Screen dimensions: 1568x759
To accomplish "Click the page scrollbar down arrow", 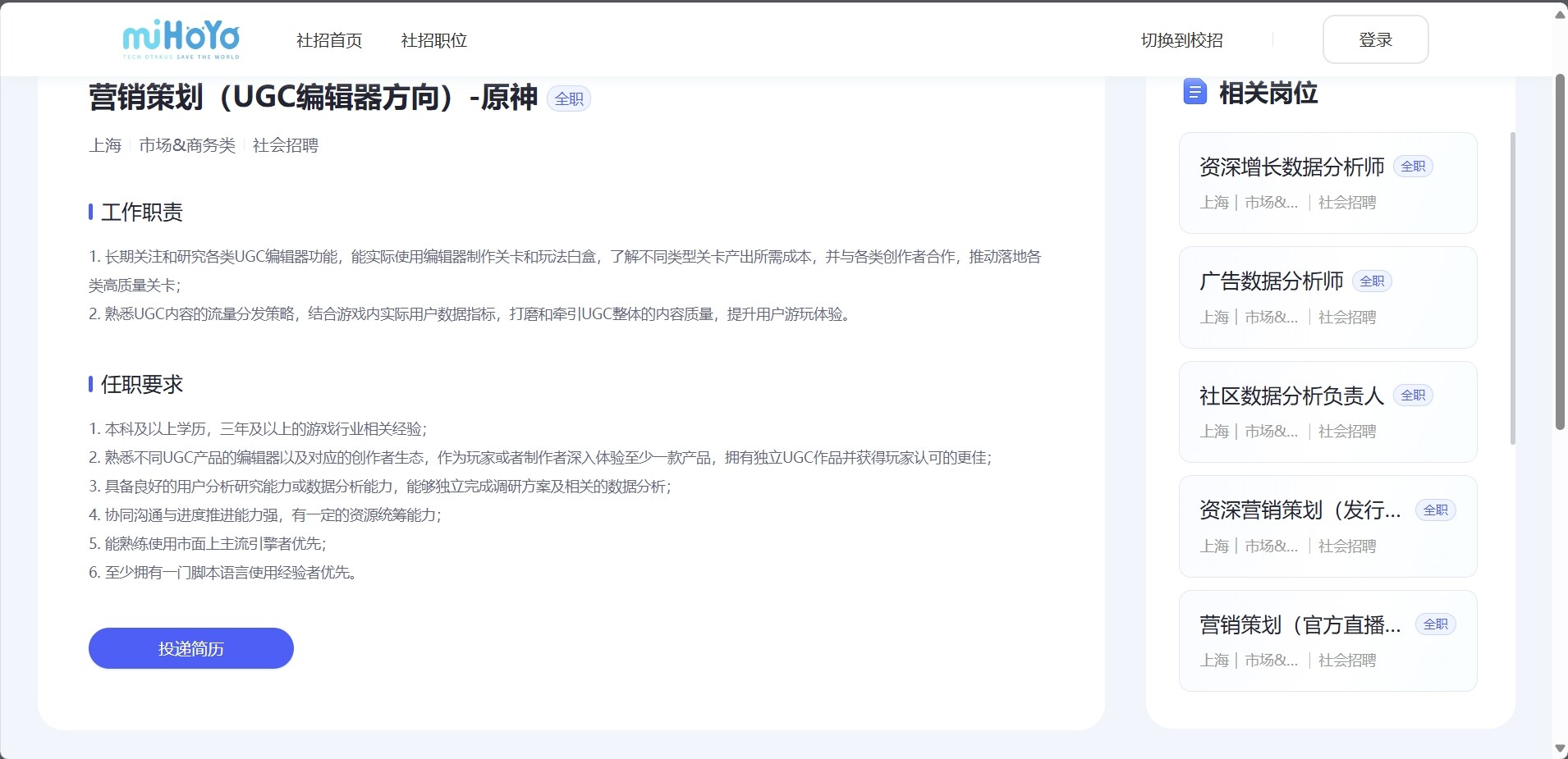I will click(x=1560, y=748).
